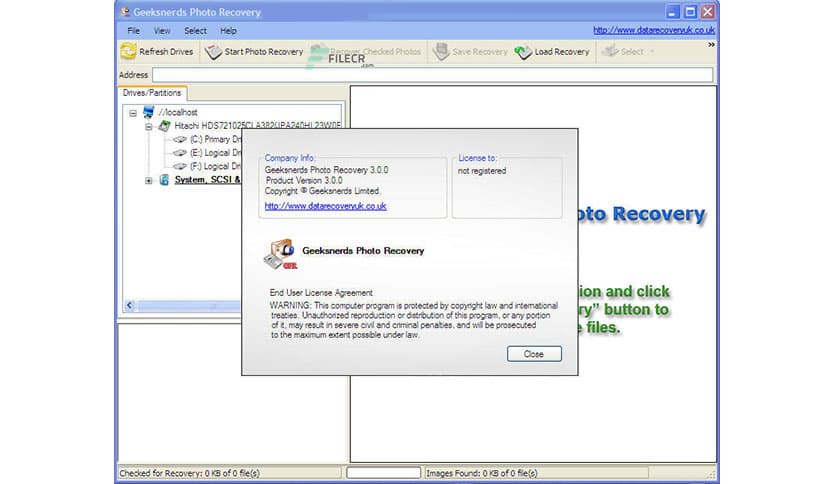Maximize the Geeksnerds Photo Recovery window
836x484 pixels.
pos(690,12)
